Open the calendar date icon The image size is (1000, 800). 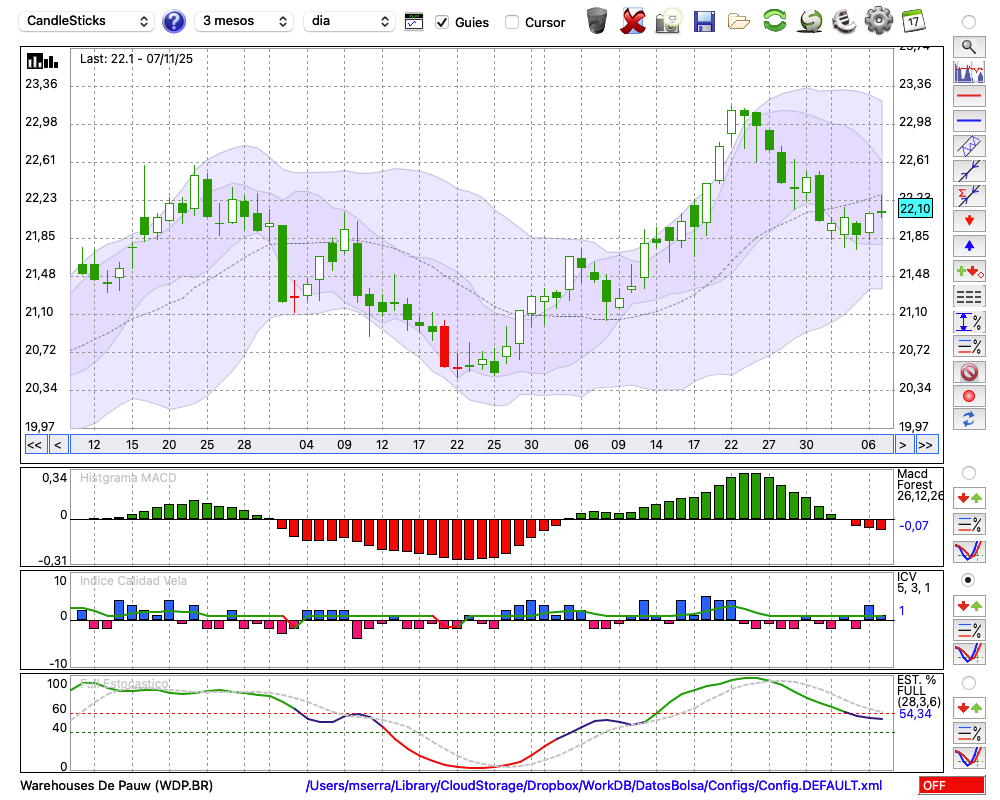(912, 21)
